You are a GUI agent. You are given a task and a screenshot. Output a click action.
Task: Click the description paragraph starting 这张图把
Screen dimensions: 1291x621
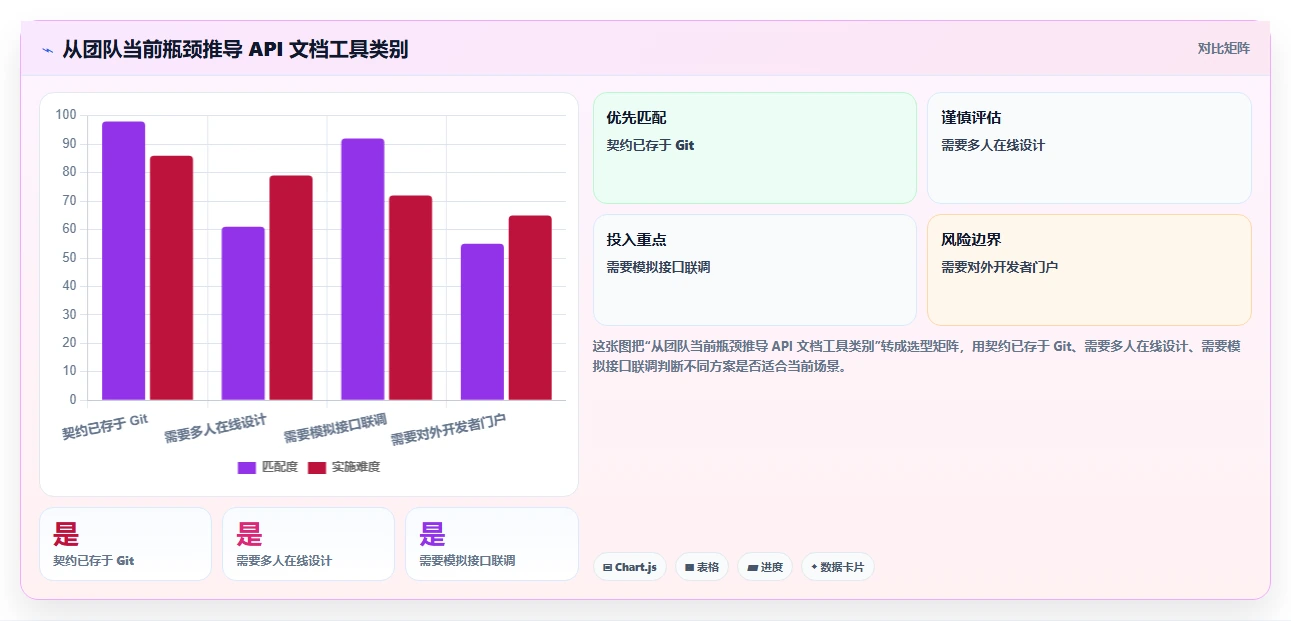pos(917,356)
